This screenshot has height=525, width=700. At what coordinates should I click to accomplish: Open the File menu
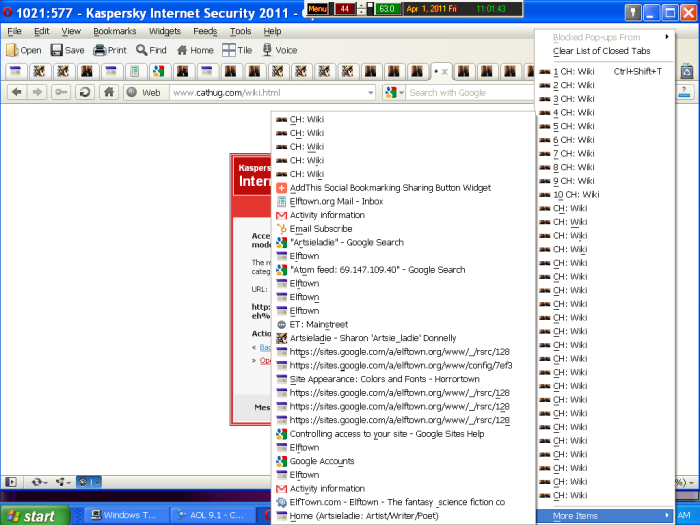coord(14,31)
